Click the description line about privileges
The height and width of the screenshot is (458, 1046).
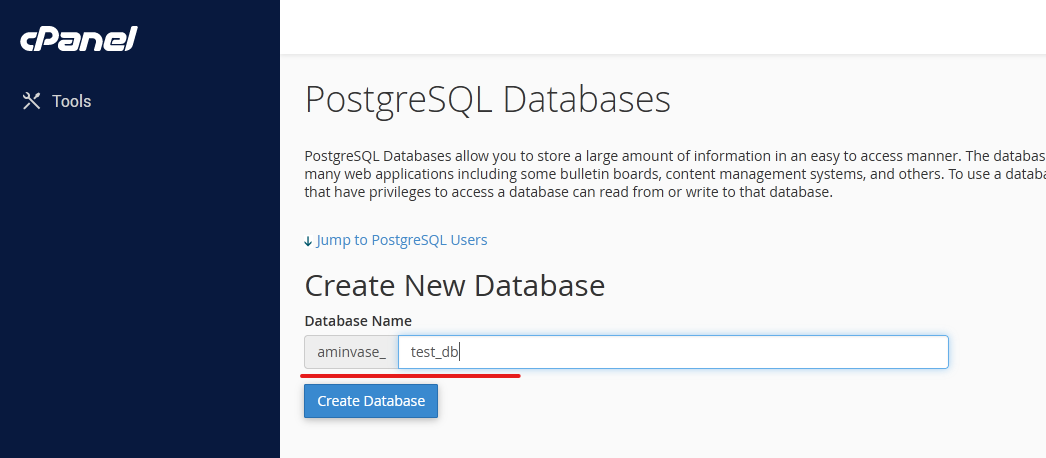pyautogui.click(x=568, y=192)
